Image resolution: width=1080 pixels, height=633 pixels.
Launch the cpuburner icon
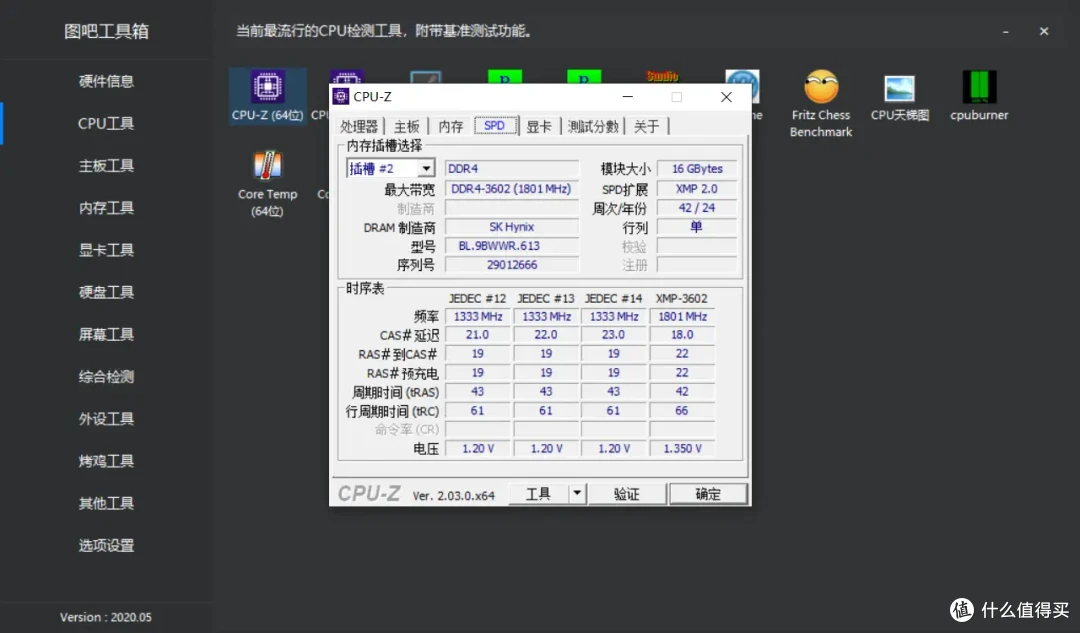(979, 96)
